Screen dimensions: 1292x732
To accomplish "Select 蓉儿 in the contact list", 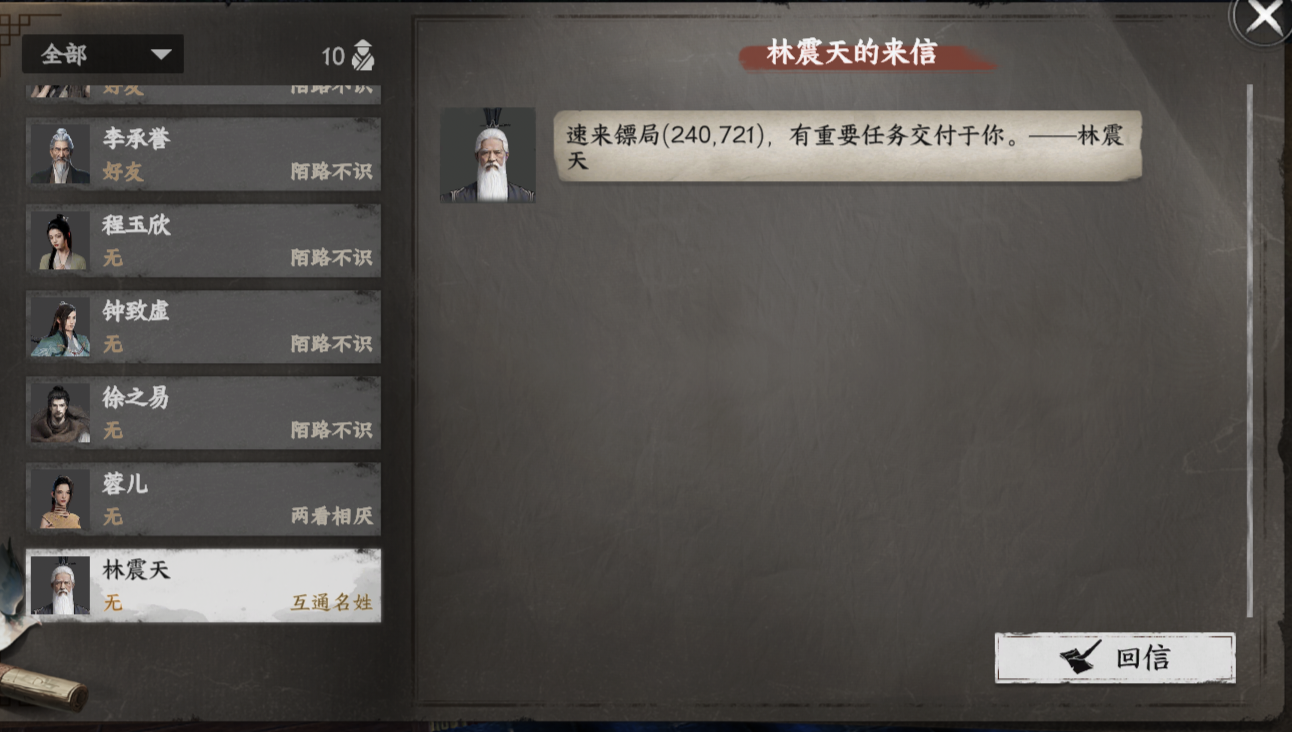I will click(x=203, y=499).
